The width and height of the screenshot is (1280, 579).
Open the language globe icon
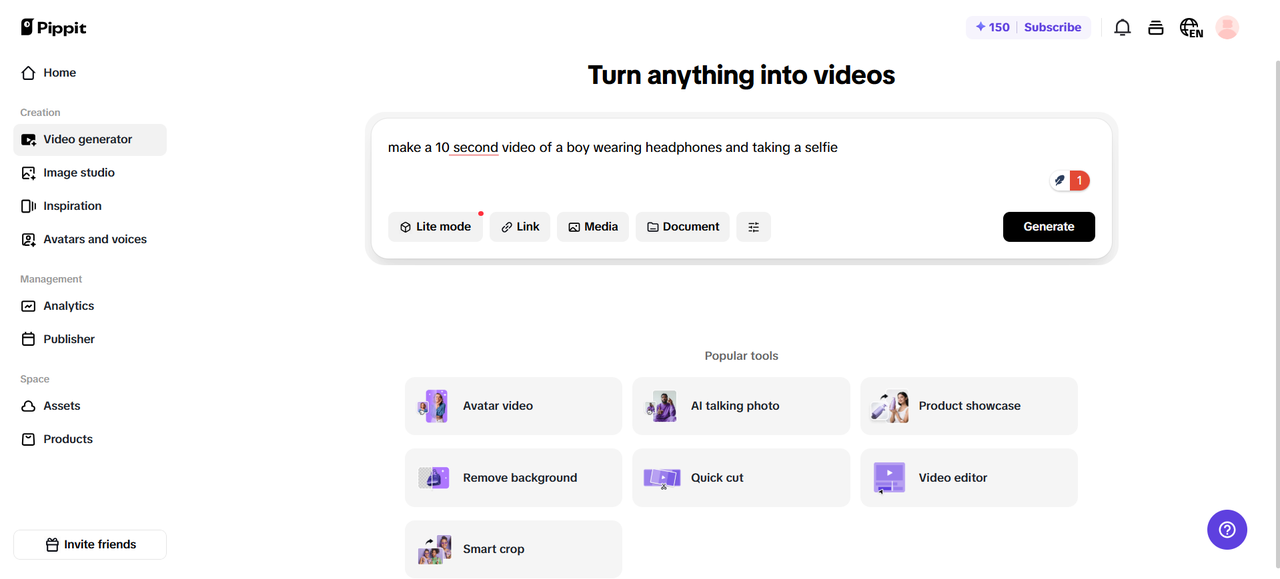tap(1190, 28)
